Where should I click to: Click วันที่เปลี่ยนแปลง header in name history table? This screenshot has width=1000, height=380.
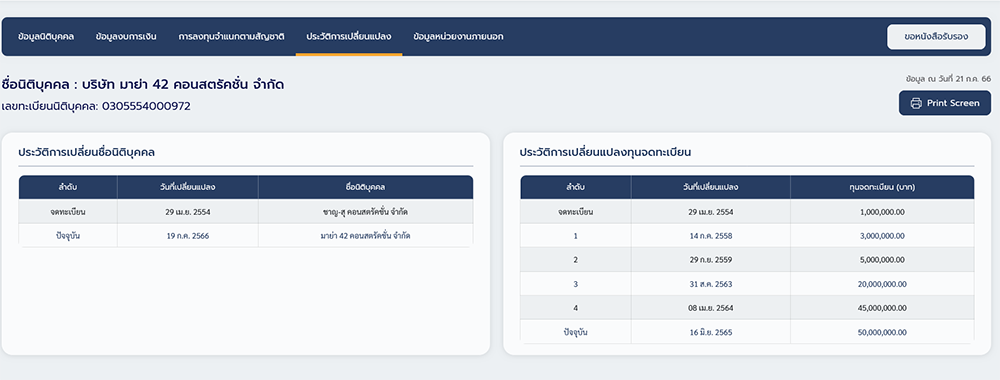pyautogui.click(x=188, y=187)
